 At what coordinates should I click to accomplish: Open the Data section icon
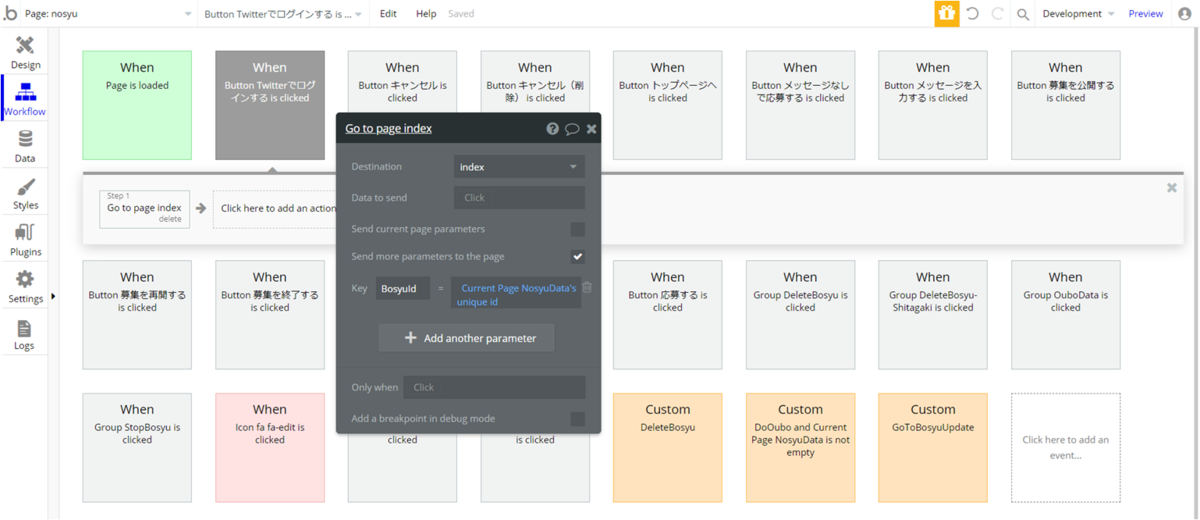pos(25,146)
